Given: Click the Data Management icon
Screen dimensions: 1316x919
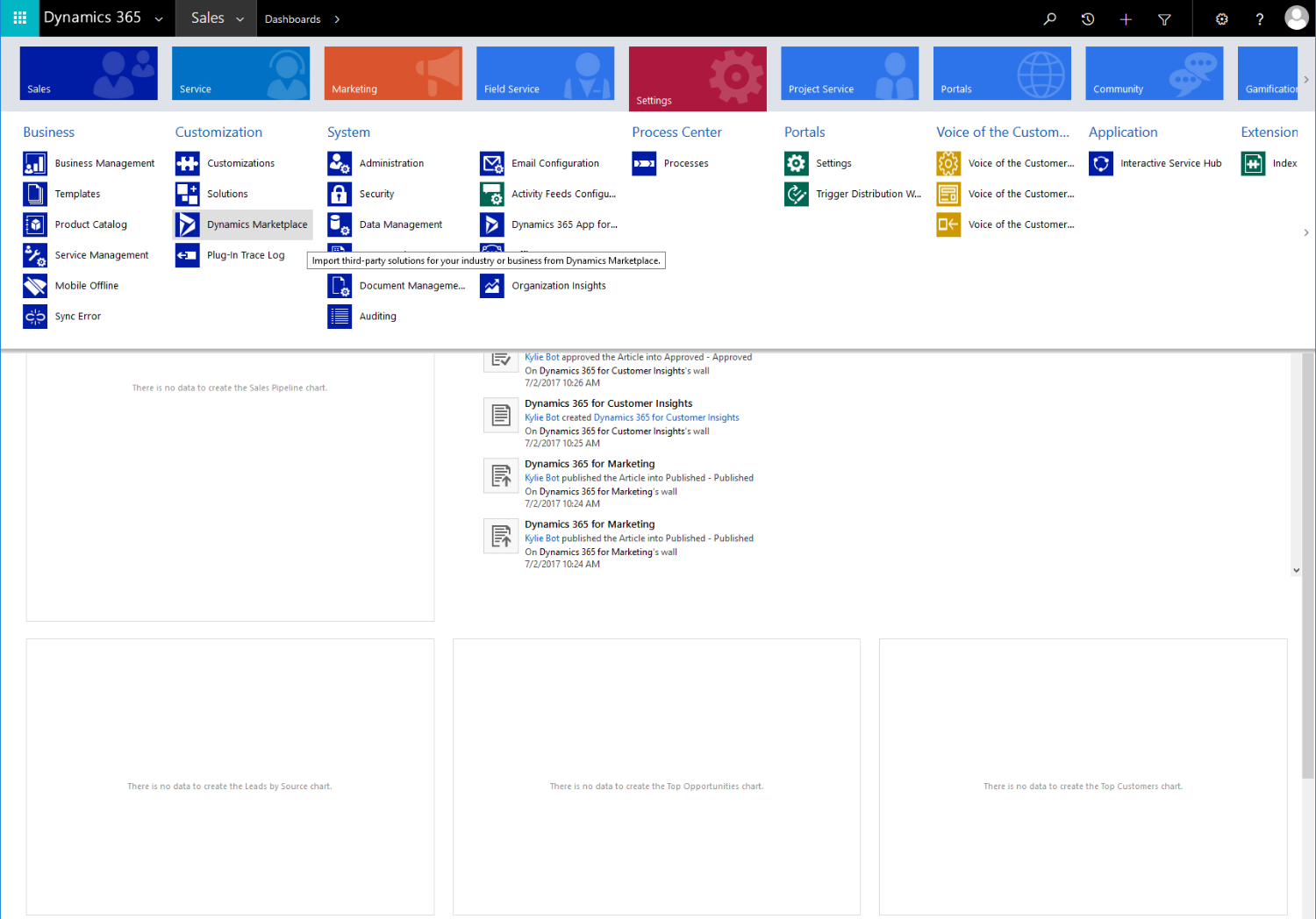Looking at the screenshot, I should 340,224.
